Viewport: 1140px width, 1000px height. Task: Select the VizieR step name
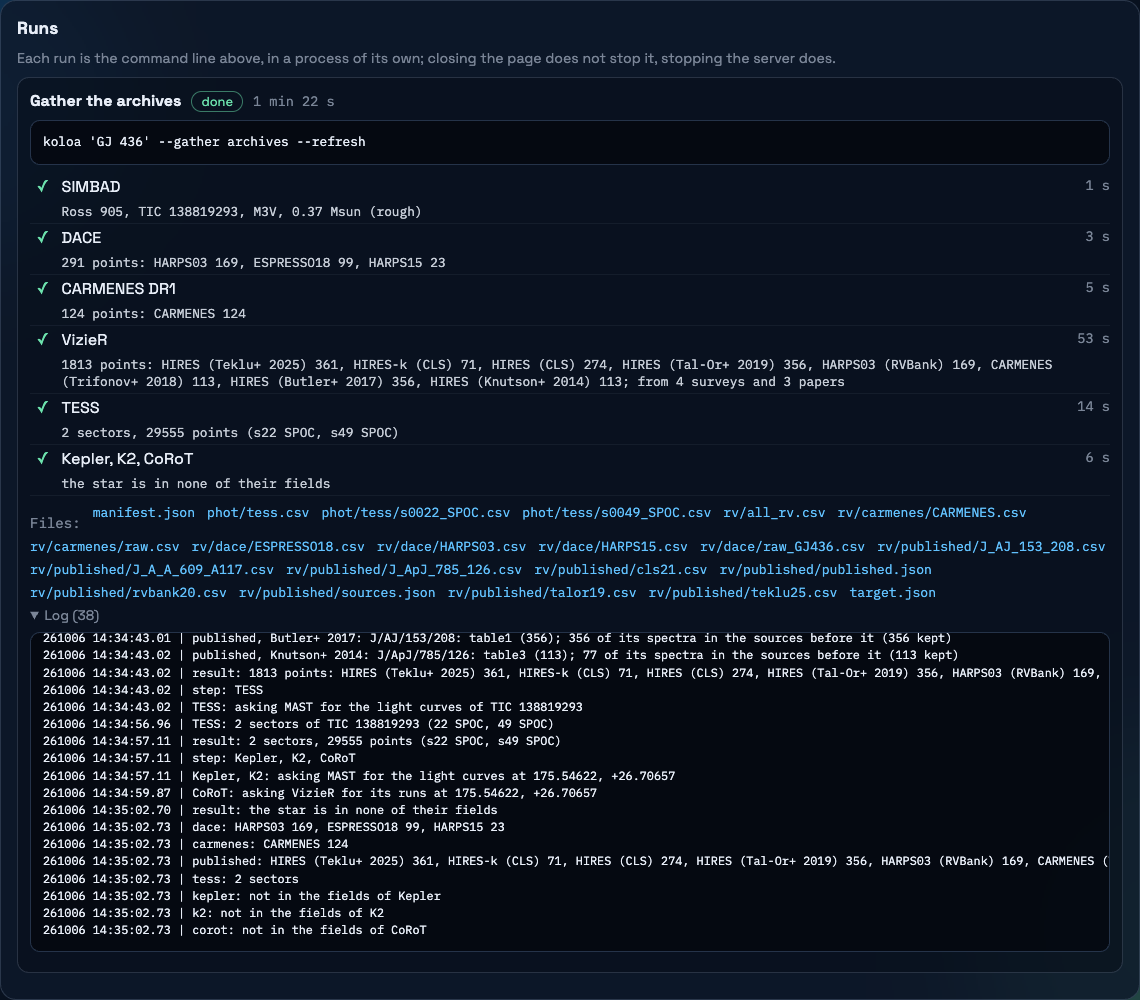pos(84,340)
